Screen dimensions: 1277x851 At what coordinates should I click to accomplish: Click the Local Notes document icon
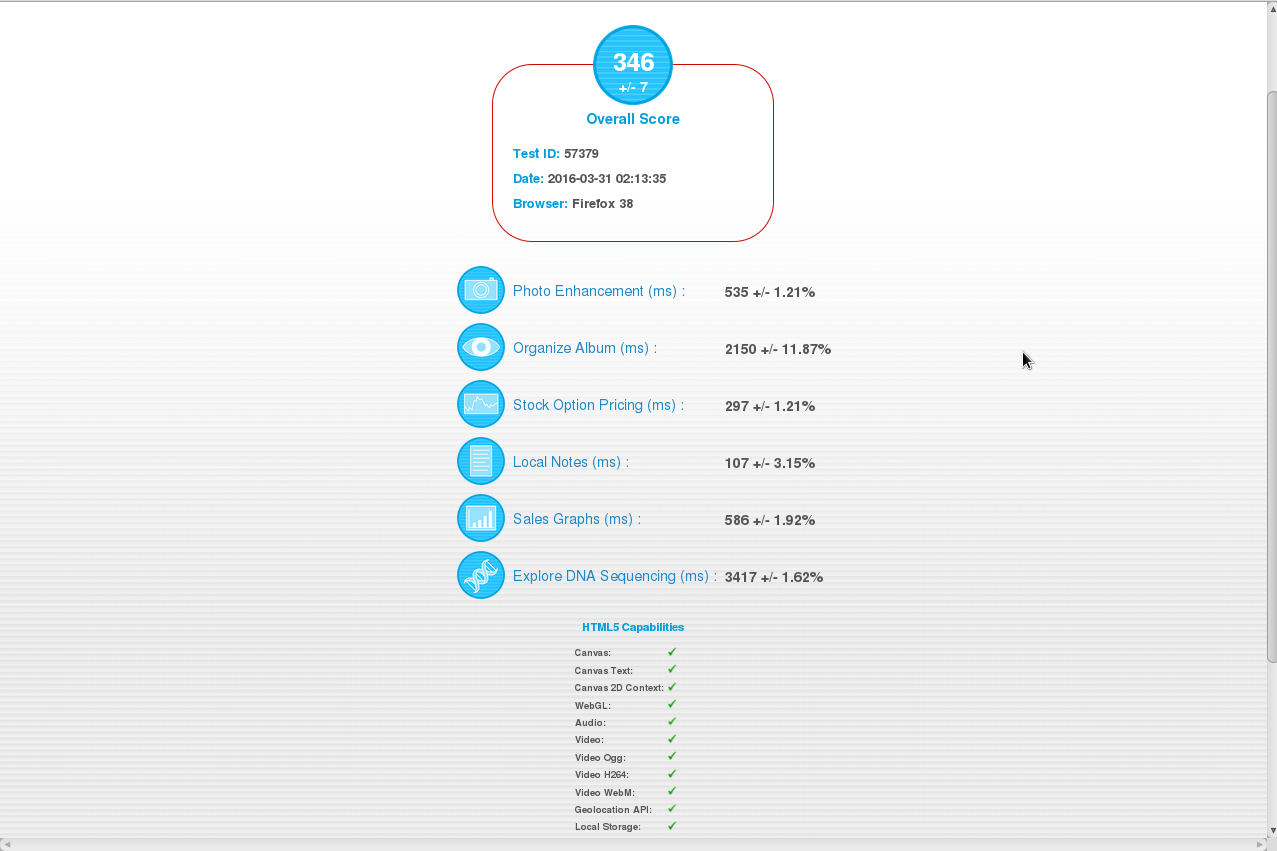[481, 461]
